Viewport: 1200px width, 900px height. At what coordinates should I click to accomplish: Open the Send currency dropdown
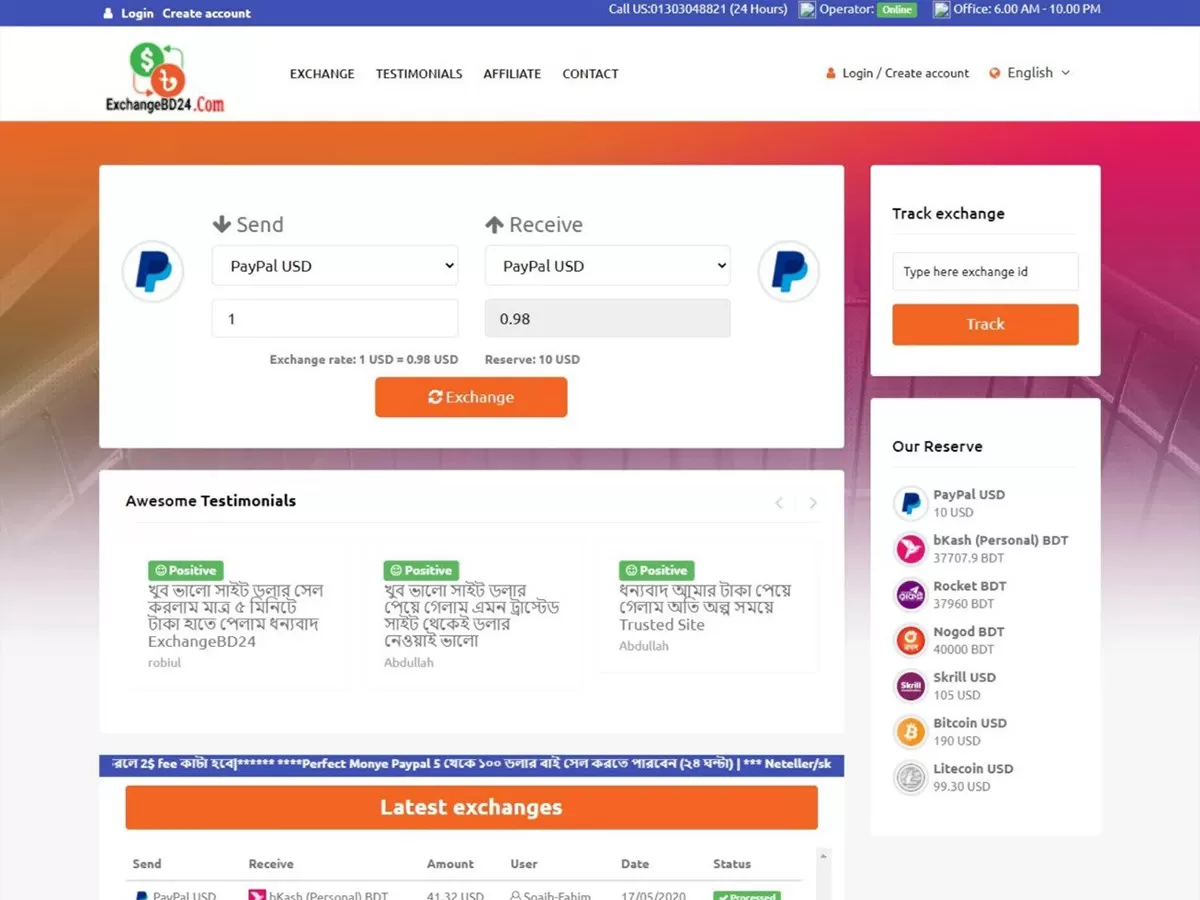point(335,266)
